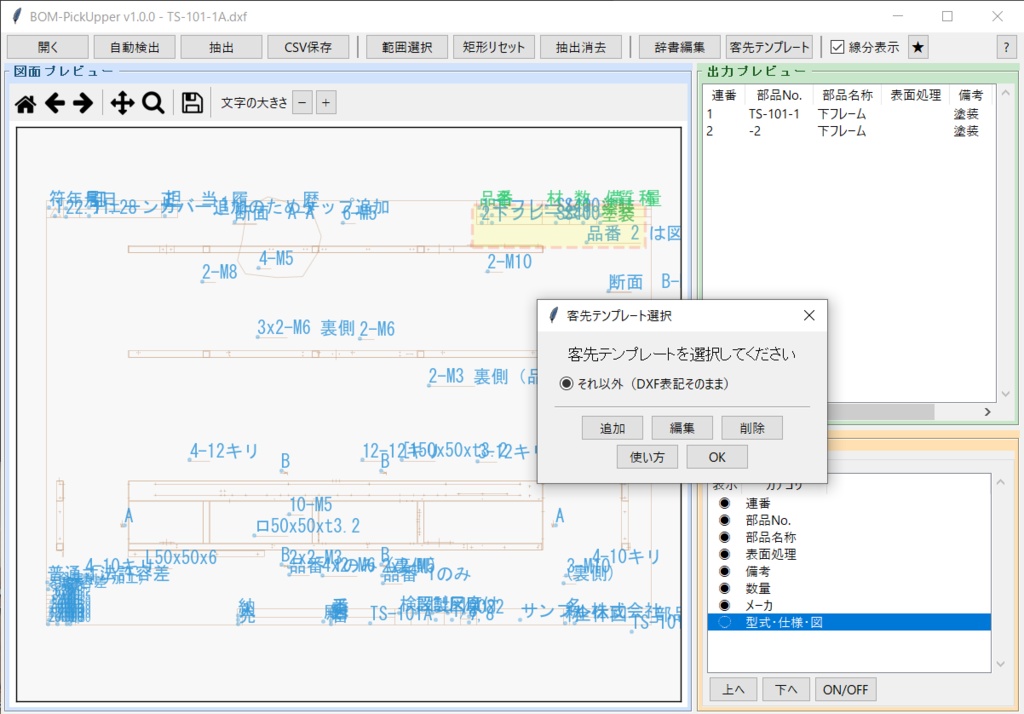Click 追加 in the template dialog
1024x714 pixels.
[x=613, y=428]
